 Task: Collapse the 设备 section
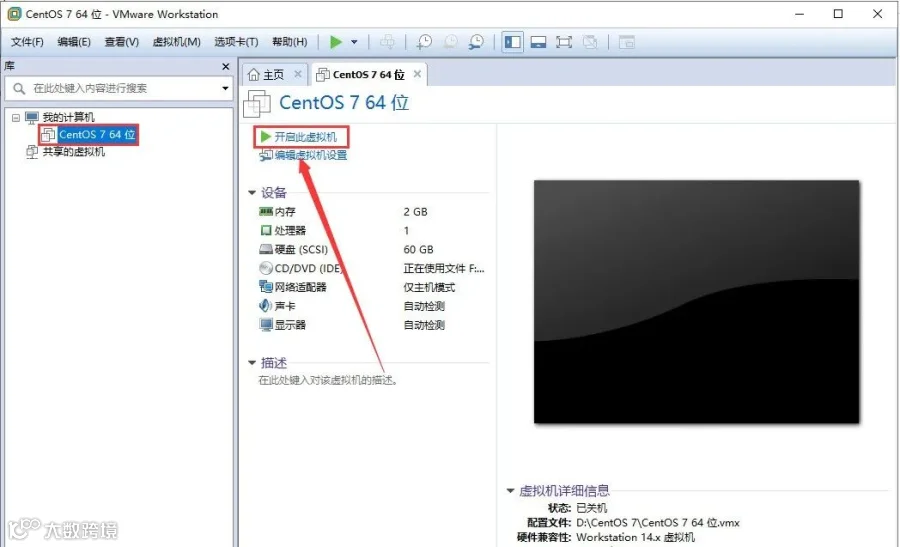point(252,193)
